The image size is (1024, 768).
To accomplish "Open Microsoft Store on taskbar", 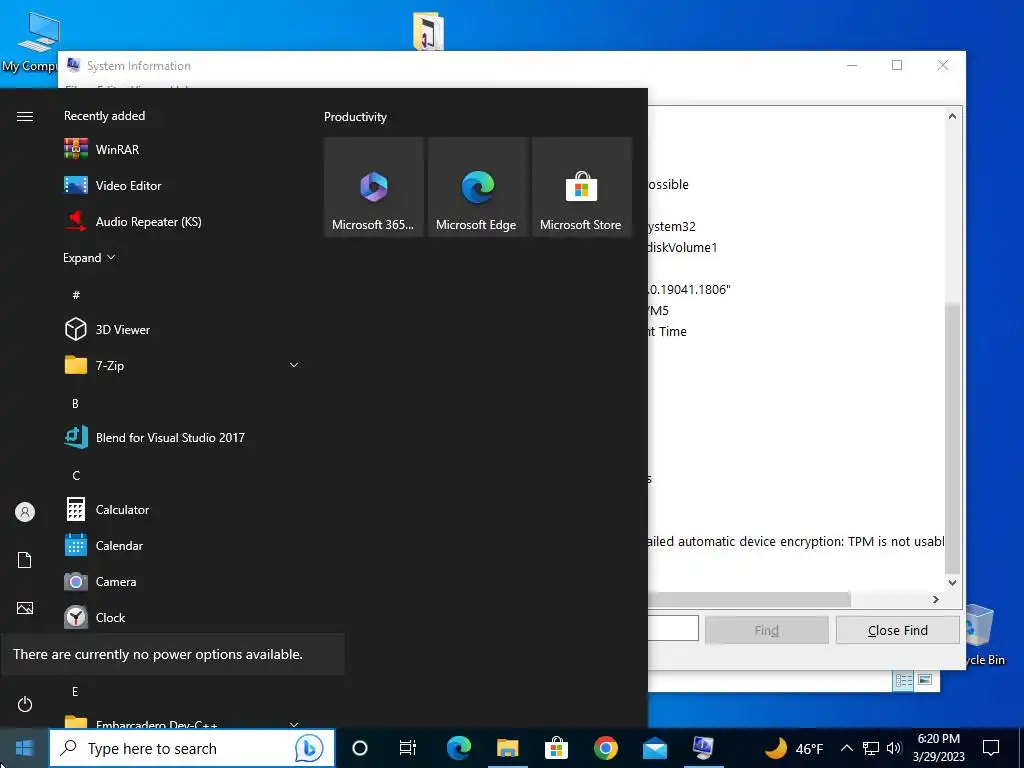I will pyautogui.click(x=556, y=748).
